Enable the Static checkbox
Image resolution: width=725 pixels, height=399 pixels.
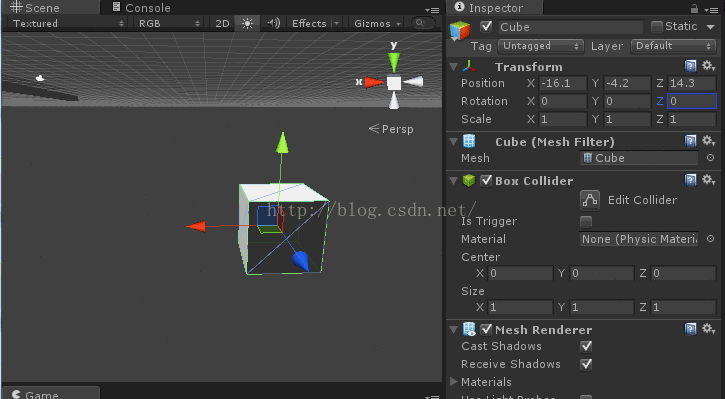657,27
